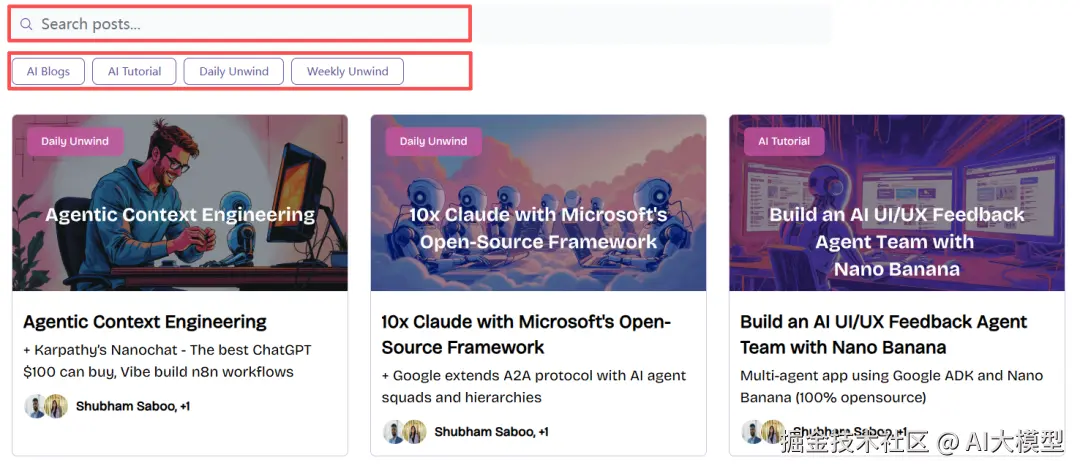This screenshot has width=1080, height=471.
Task: Open the 10x Claude post thumbnail
Action: pos(538,215)
